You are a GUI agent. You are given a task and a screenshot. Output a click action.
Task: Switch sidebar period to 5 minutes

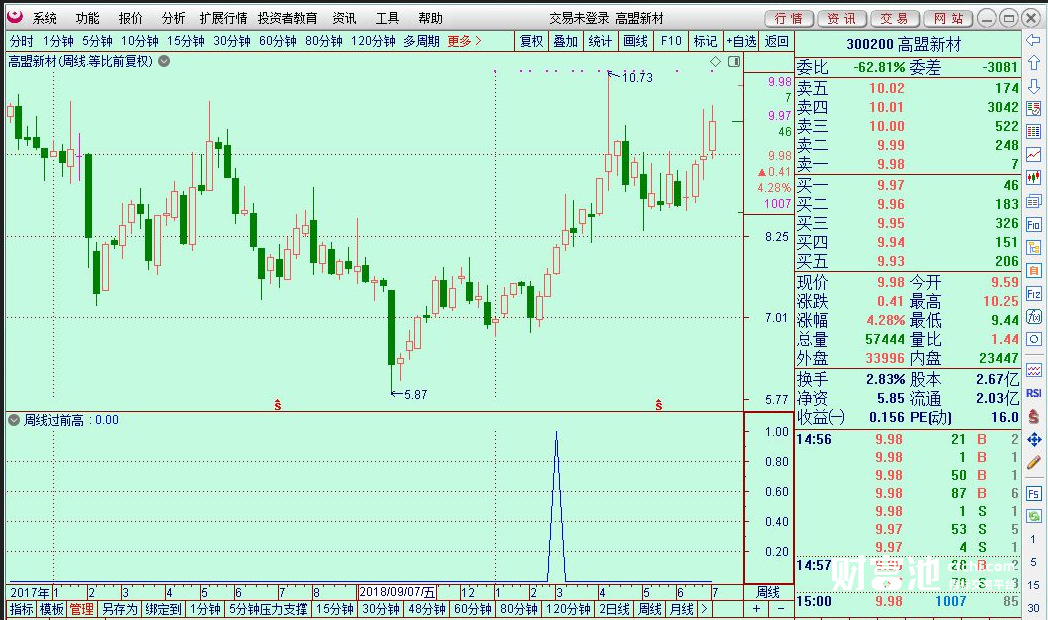pyautogui.click(x=1033, y=562)
